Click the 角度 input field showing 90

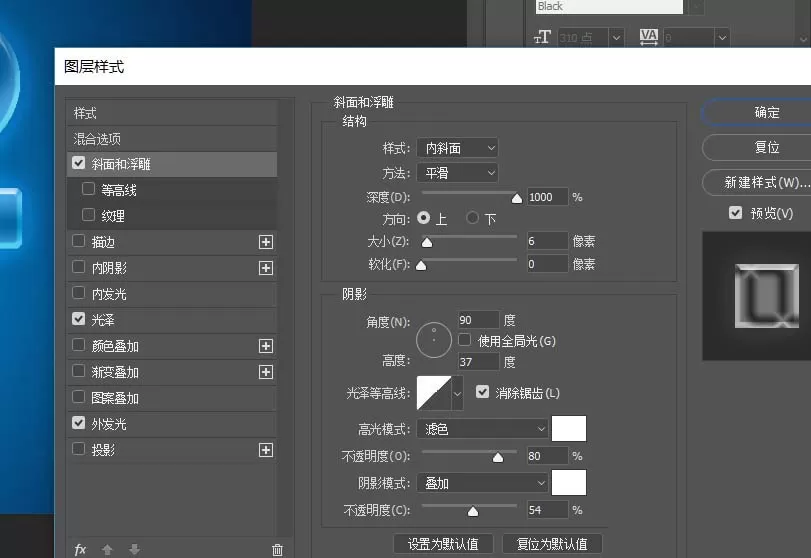478,320
